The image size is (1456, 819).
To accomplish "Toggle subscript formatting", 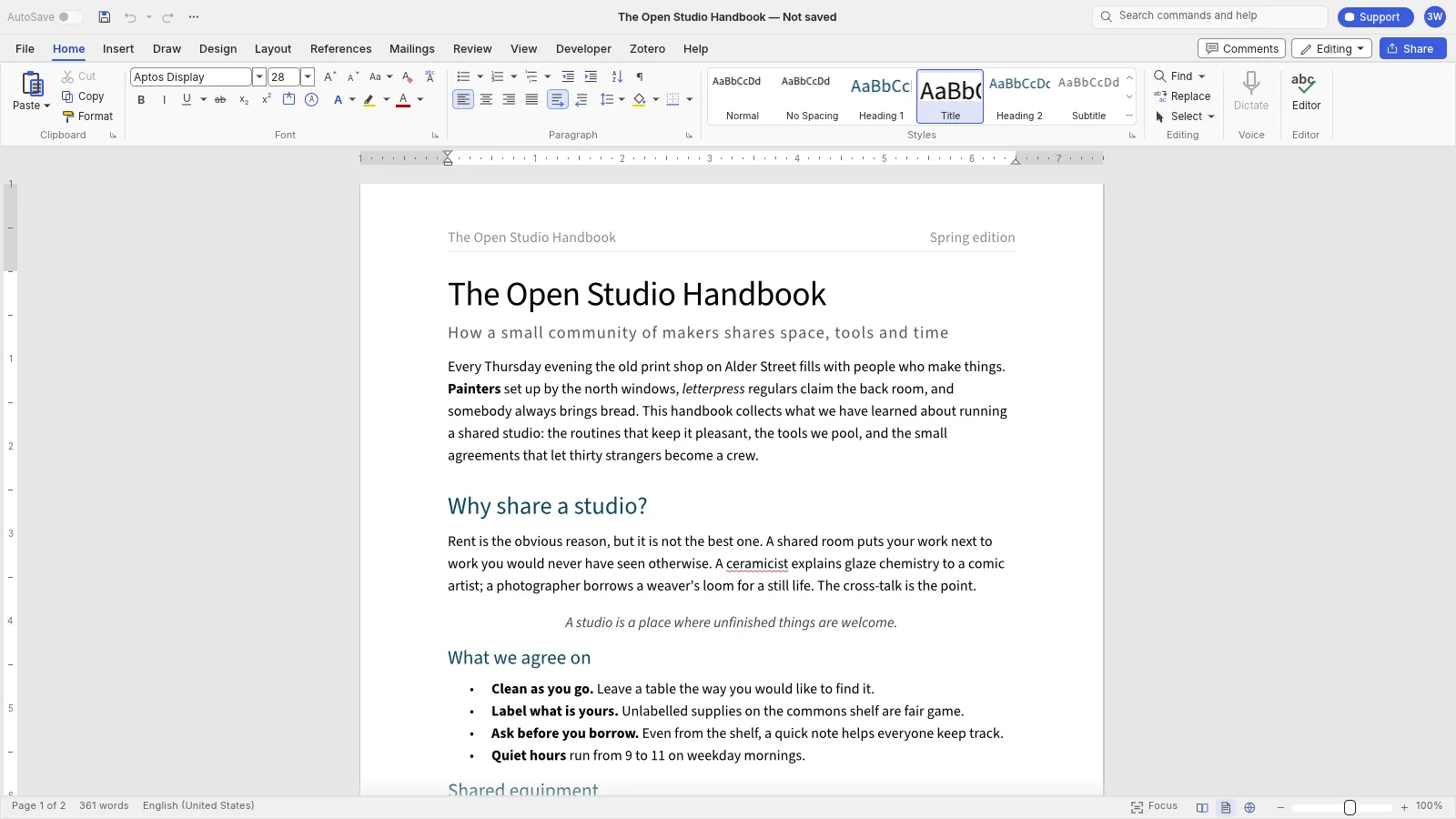I will pyautogui.click(x=244, y=100).
